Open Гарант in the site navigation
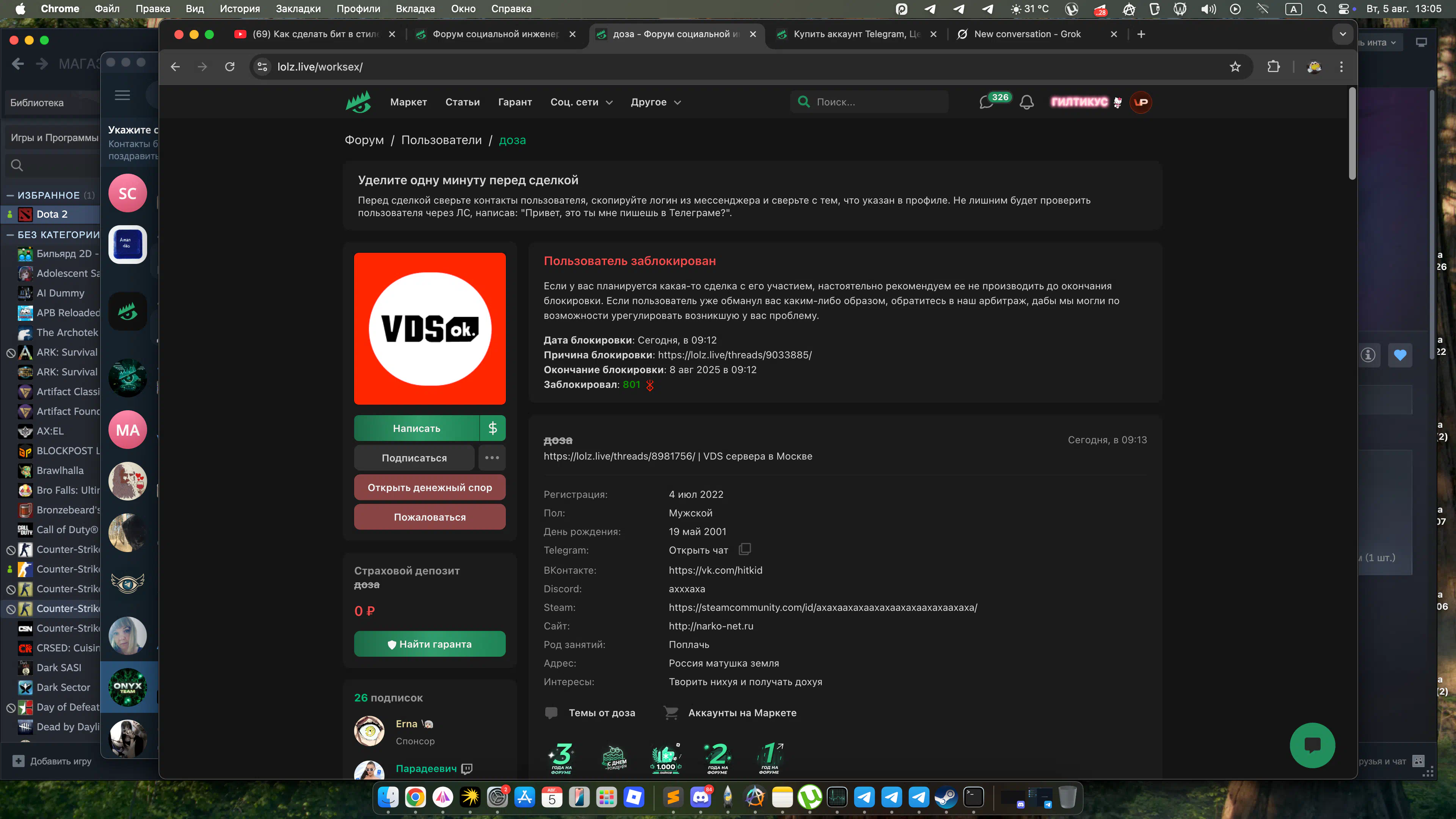 515,102
